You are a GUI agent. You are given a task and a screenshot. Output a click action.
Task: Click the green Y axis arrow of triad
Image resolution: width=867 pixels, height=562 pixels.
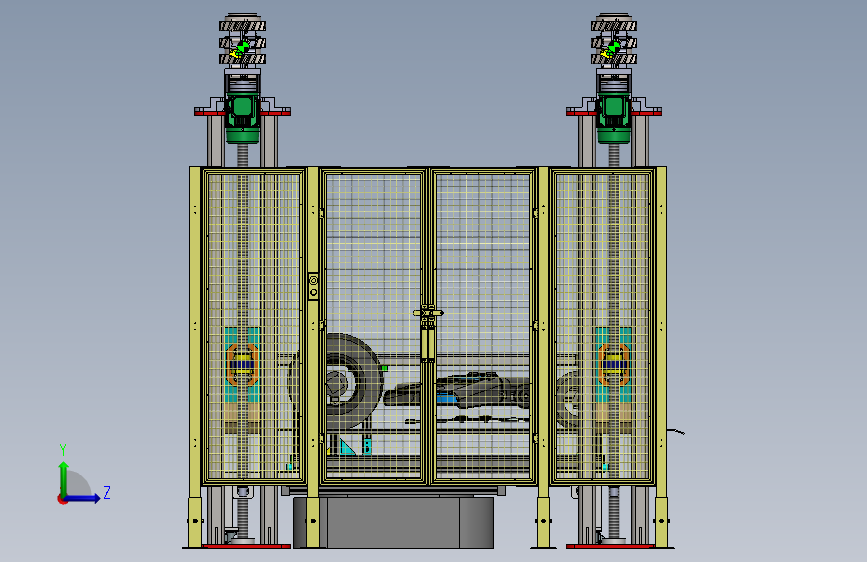(64, 479)
